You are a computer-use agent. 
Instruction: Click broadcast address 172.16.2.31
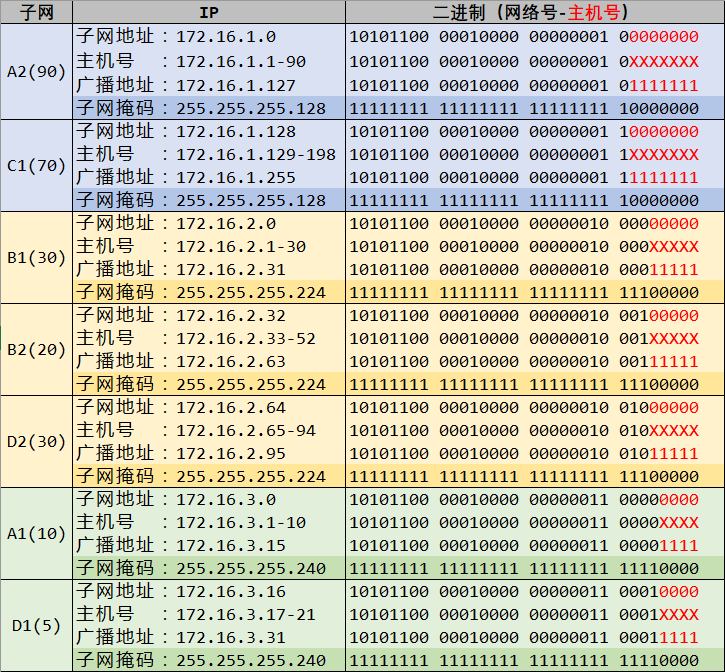point(231,270)
